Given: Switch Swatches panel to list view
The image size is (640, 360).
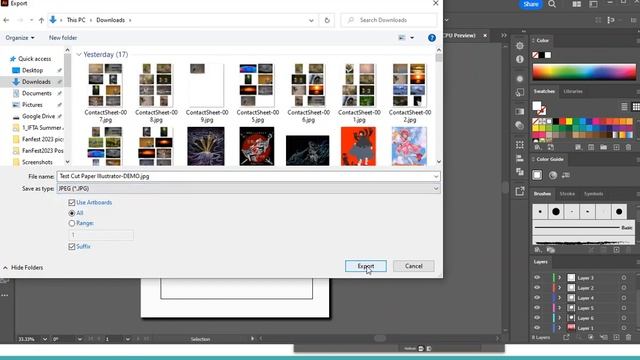Looking at the screenshot, I should [x=624, y=107].
